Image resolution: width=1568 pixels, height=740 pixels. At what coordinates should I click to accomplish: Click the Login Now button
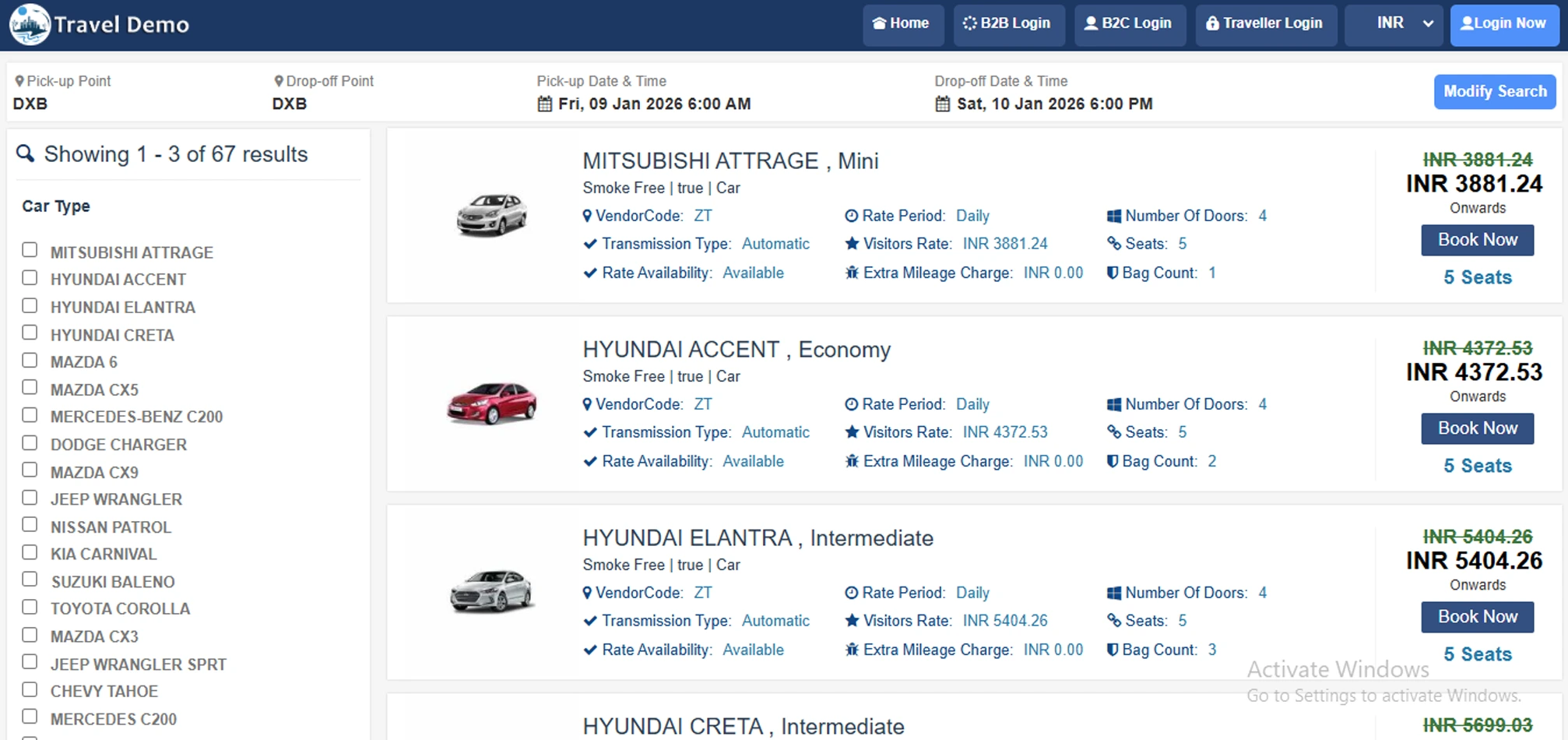pyautogui.click(x=1504, y=24)
